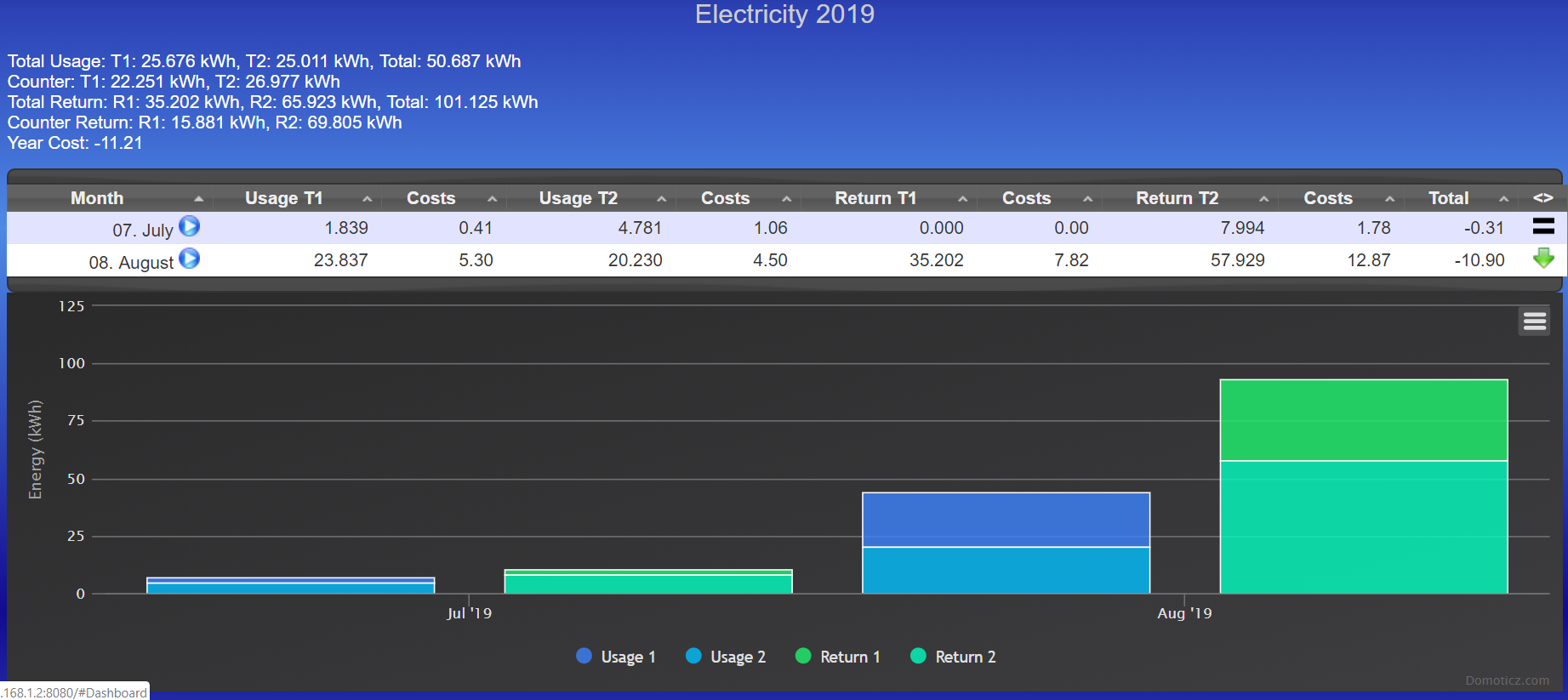Sort by the <> trend column header
Viewport: 1568px width, 700px height.
1542,198
